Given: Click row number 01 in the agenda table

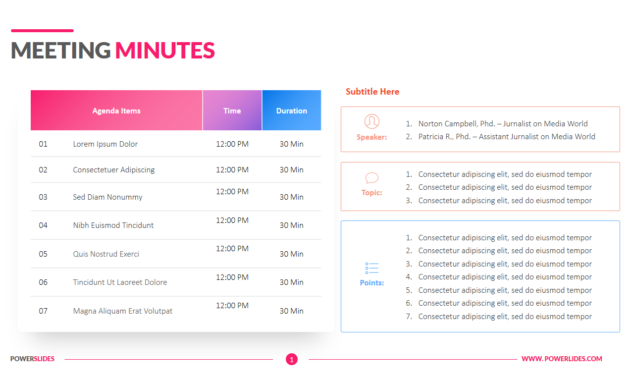Looking at the screenshot, I should [43, 144].
